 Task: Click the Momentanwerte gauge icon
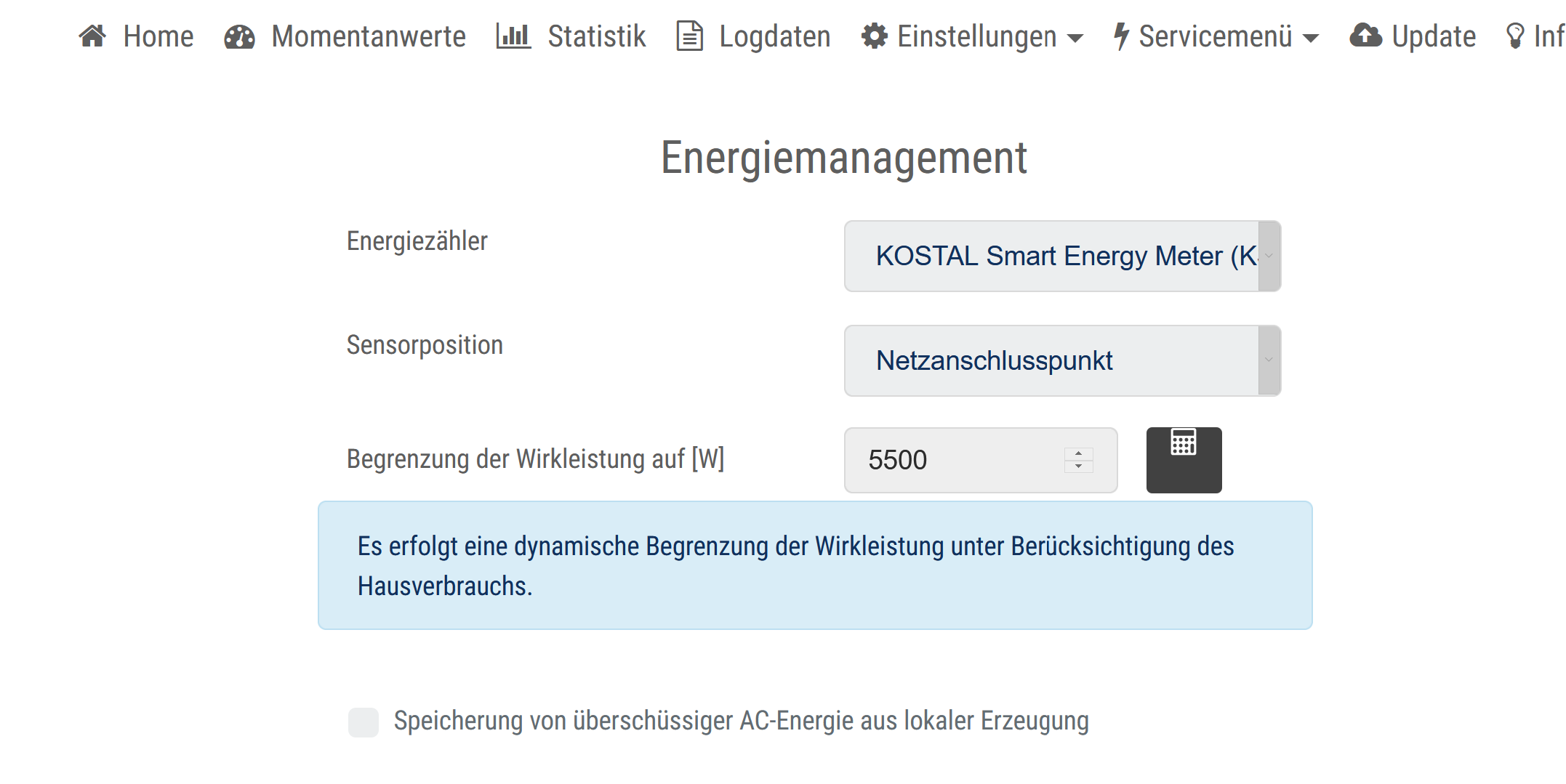(239, 36)
